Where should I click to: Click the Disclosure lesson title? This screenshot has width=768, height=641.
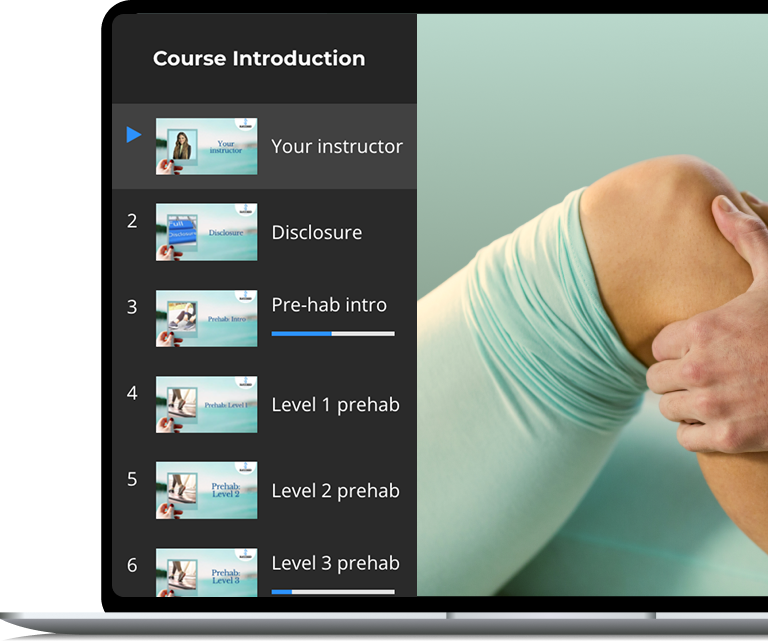[317, 233]
